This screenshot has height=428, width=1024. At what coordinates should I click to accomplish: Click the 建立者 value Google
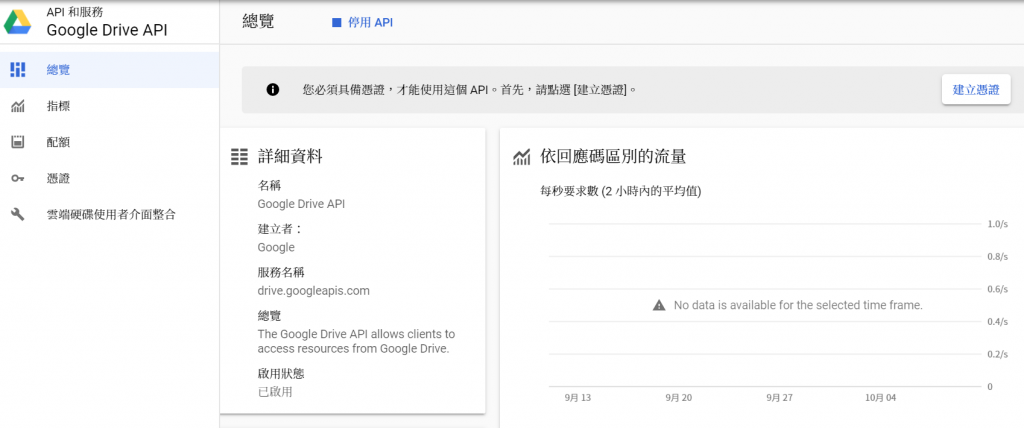[276, 248]
